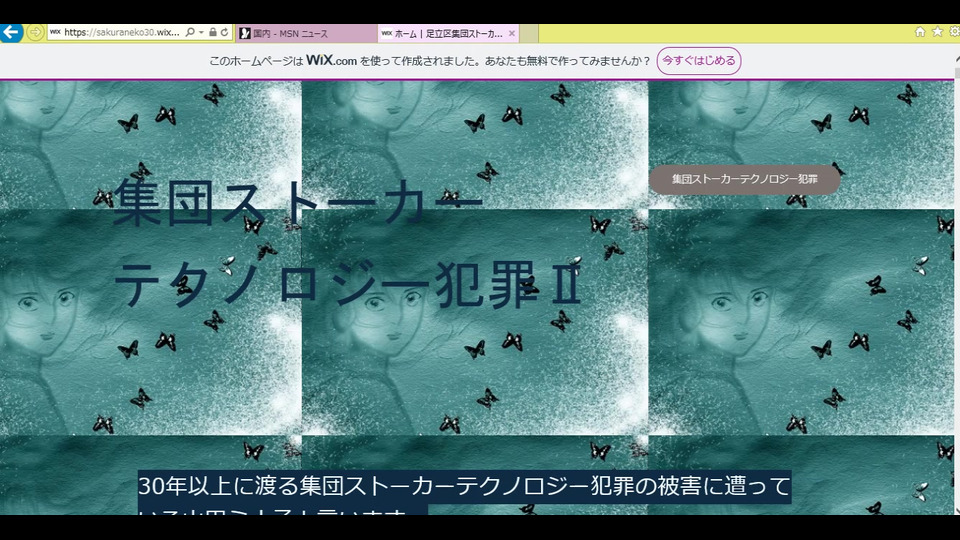This screenshot has width=960, height=540.
Task: Click the Wix favicon in address bar
Action: 55,32
